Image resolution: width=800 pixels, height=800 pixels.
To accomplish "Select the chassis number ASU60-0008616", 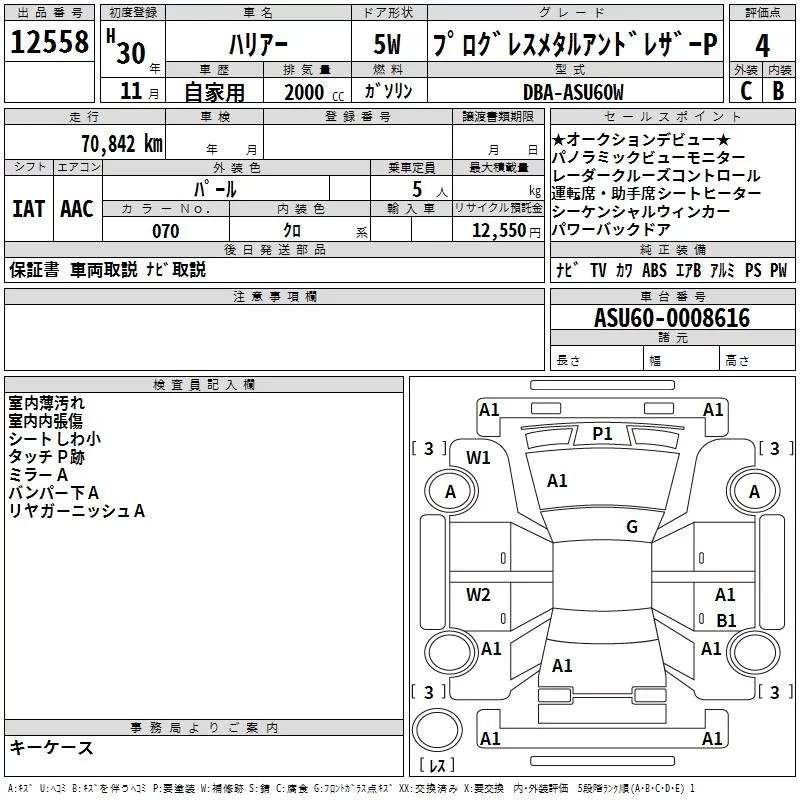I will tap(672, 318).
